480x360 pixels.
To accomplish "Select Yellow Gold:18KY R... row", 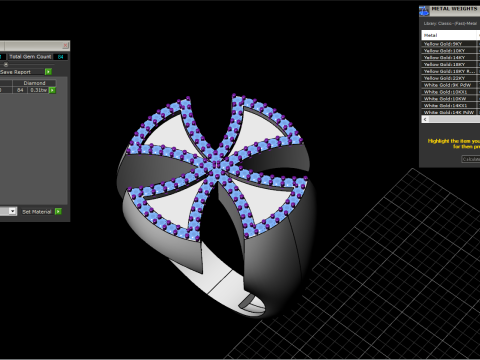I will point(449,71).
